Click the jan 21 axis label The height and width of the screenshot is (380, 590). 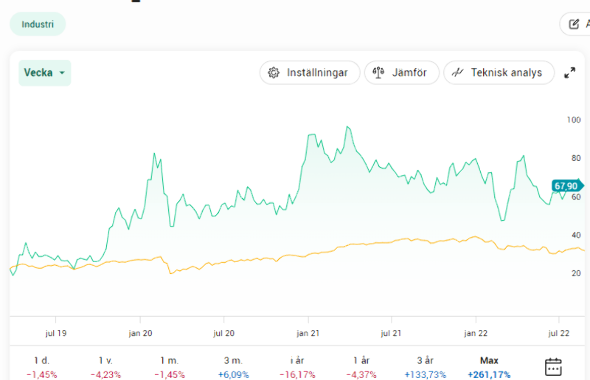coord(308,333)
